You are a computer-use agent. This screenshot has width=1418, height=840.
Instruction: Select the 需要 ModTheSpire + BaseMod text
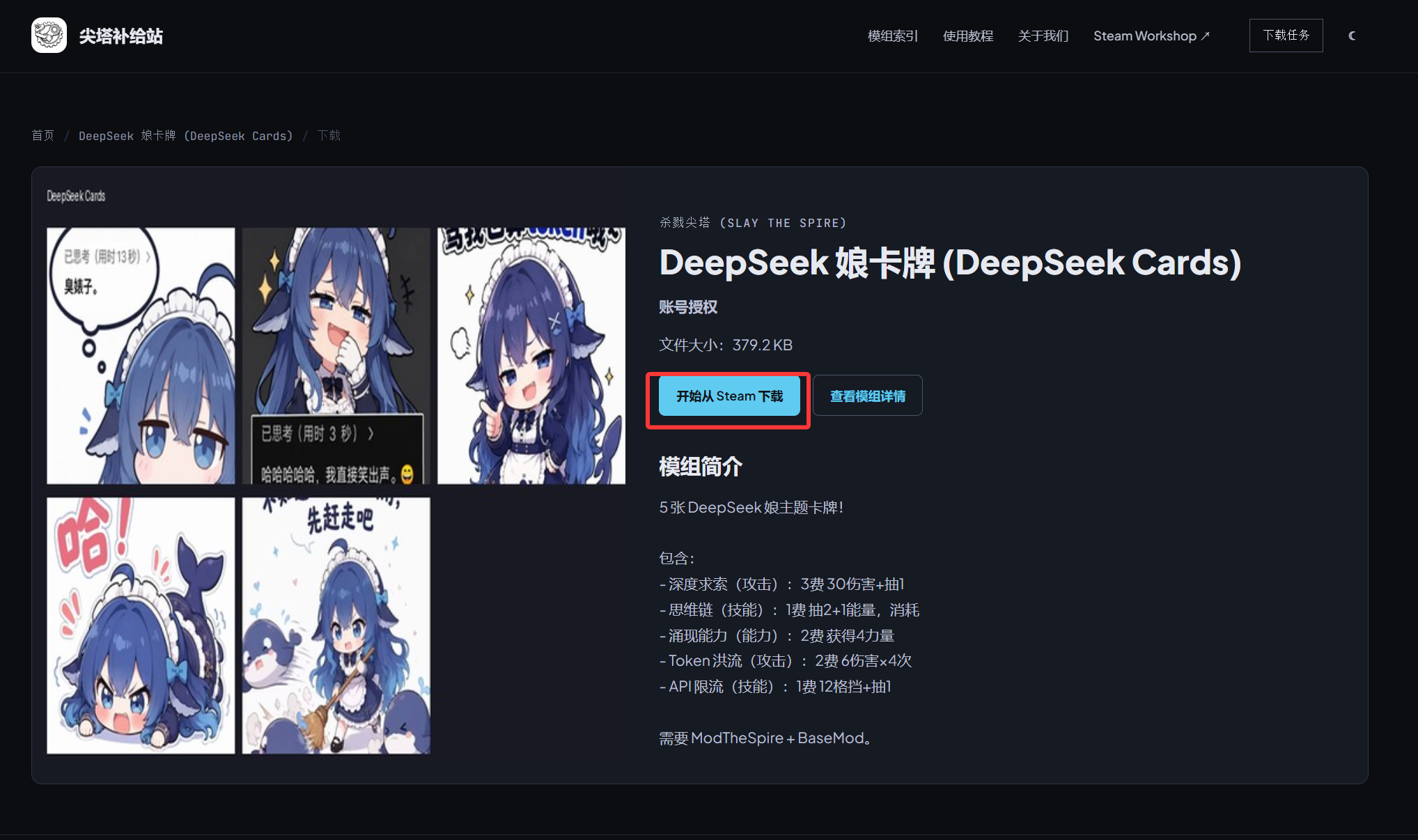[765, 738]
